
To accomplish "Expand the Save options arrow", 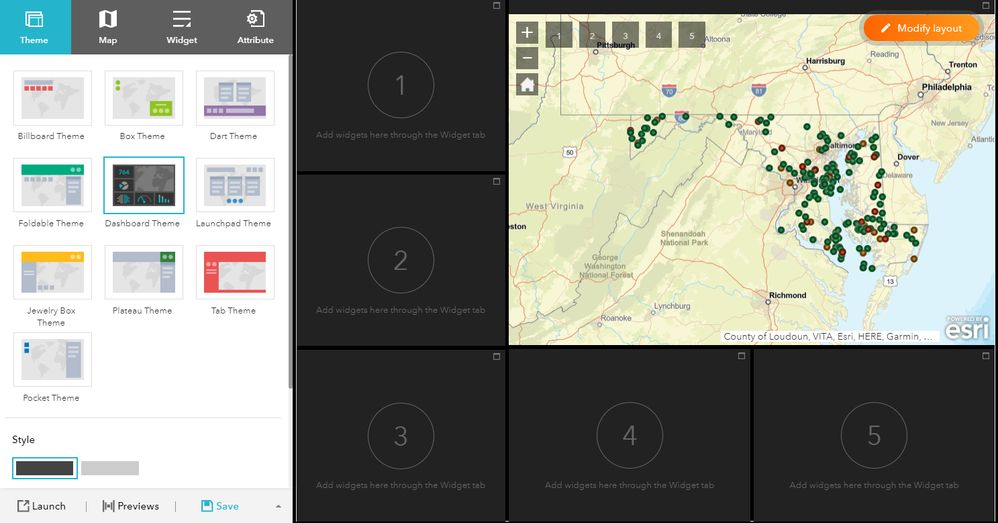I will coord(278,506).
